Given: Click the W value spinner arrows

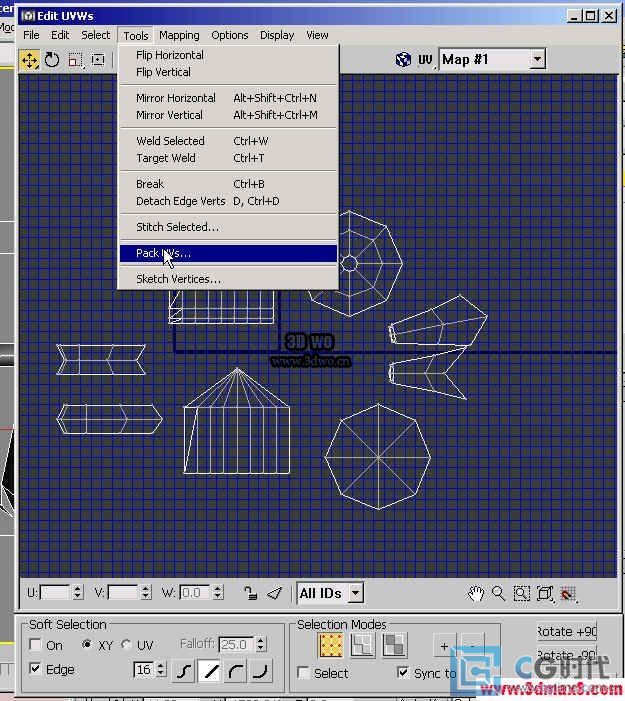Looking at the screenshot, I should pos(217,592).
